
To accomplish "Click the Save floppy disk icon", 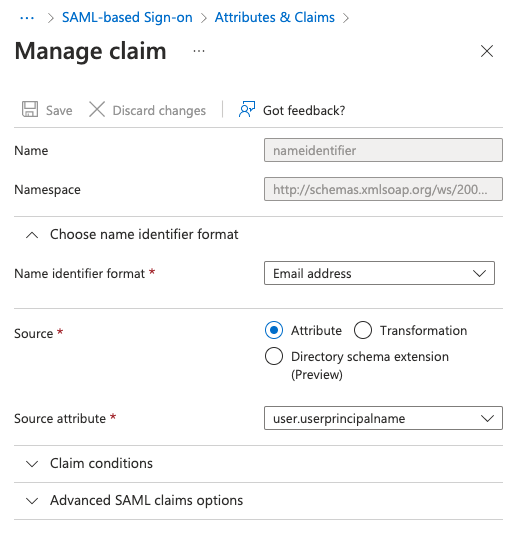I will tap(30, 109).
